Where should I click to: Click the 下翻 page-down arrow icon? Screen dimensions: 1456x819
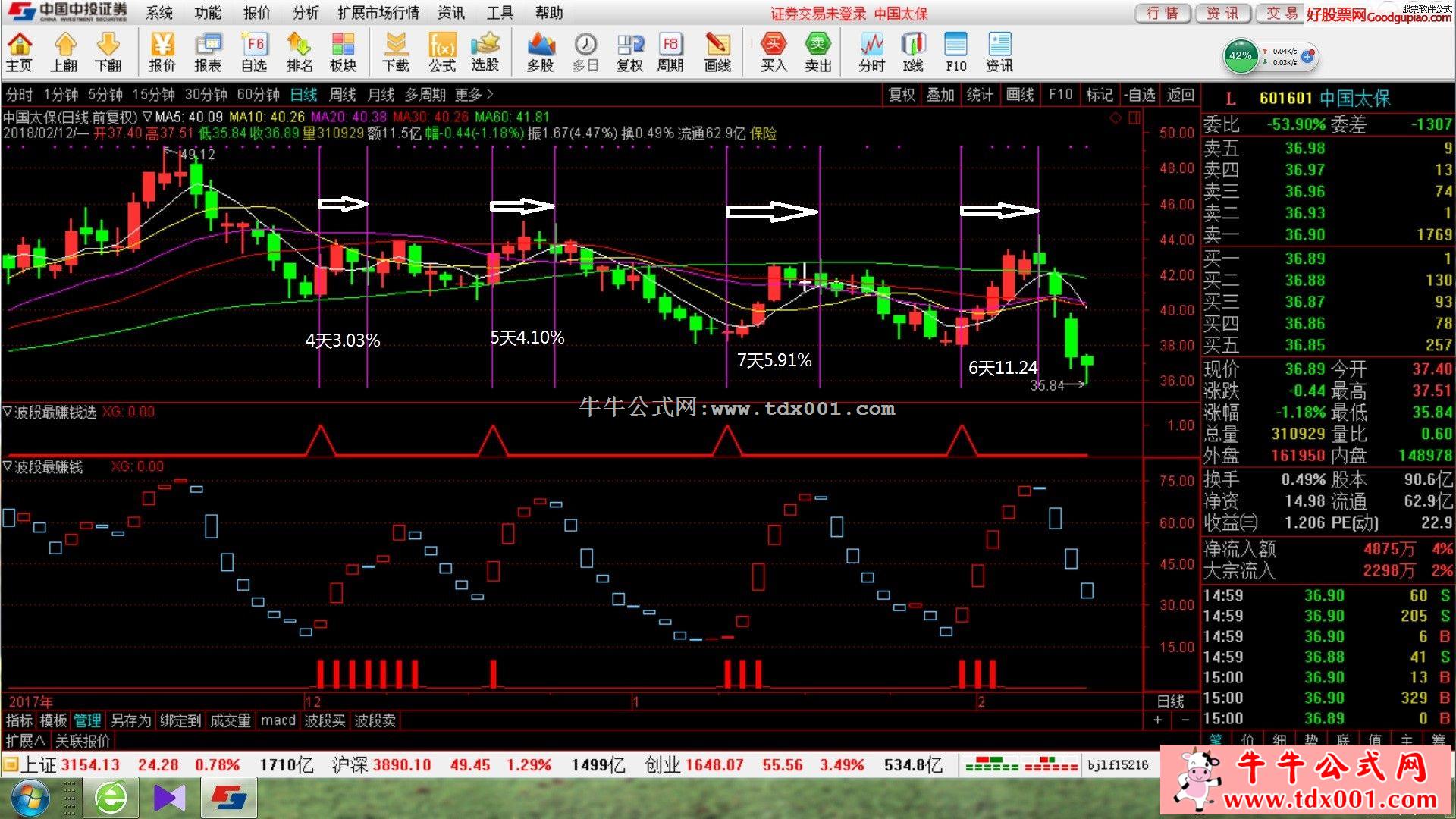point(108,52)
